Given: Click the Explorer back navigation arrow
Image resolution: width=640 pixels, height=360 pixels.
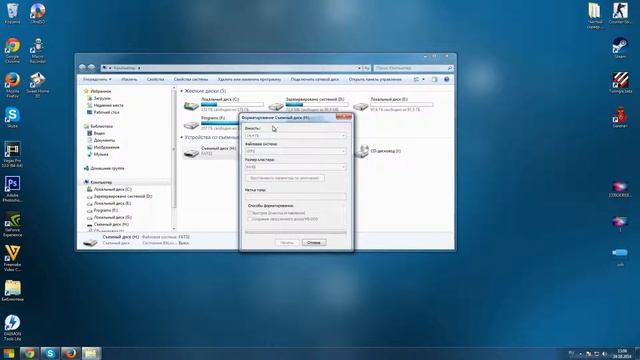Looking at the screenshot, I should point(82,67).
